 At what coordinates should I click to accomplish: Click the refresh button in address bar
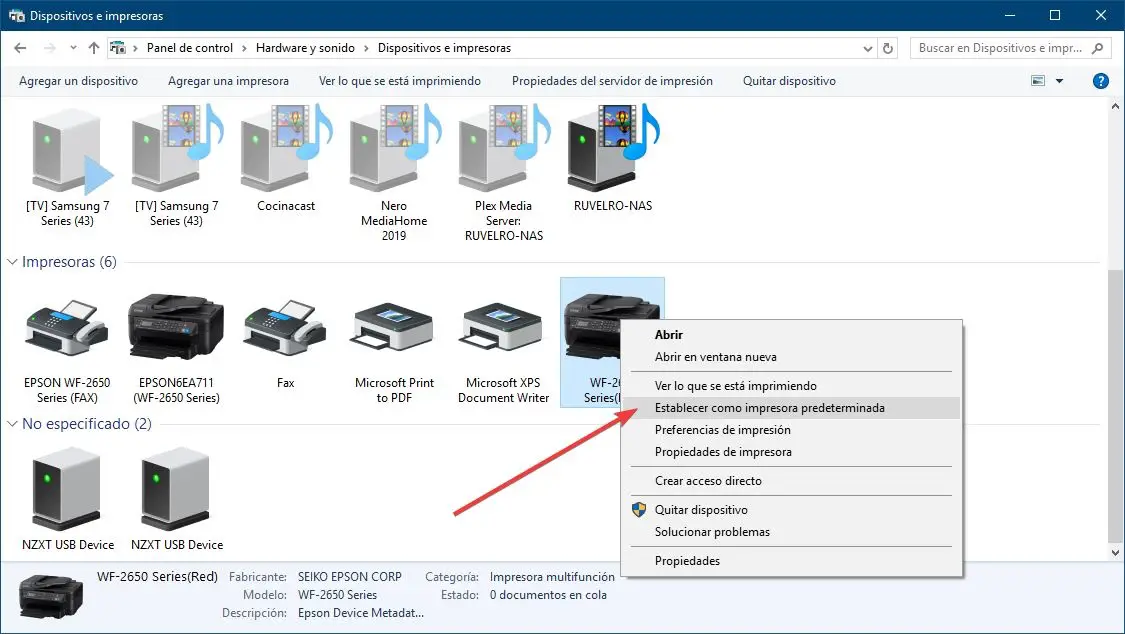888,48
